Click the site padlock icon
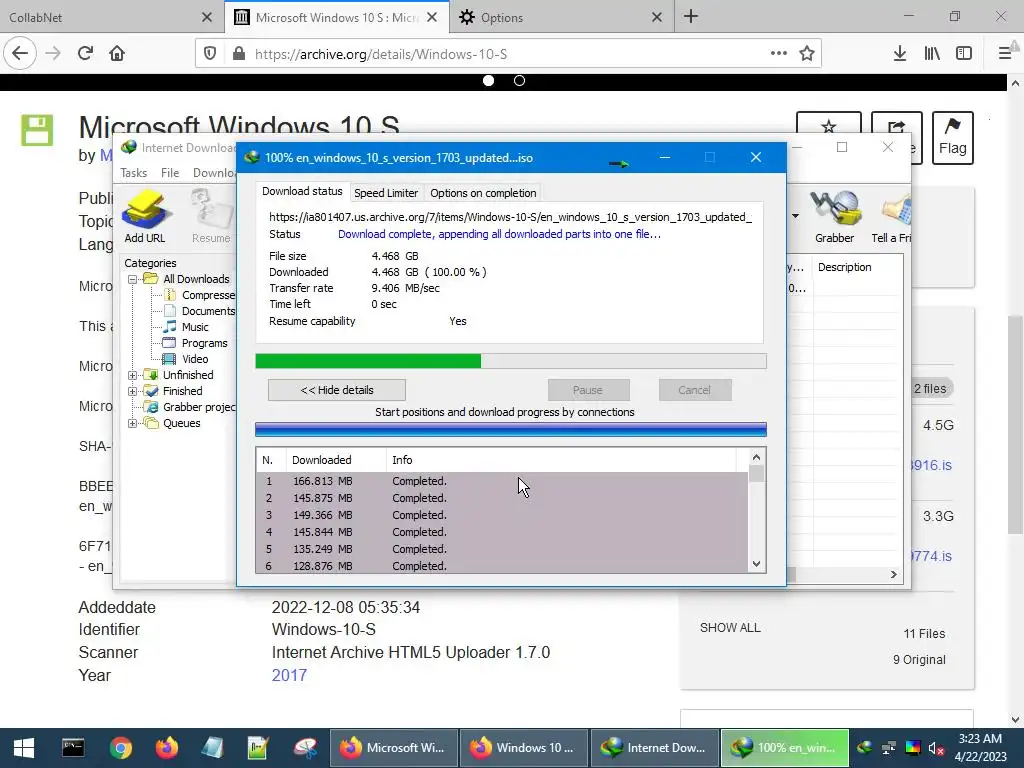This screenshot has height=768, width=1024. (x=239, y=54)
